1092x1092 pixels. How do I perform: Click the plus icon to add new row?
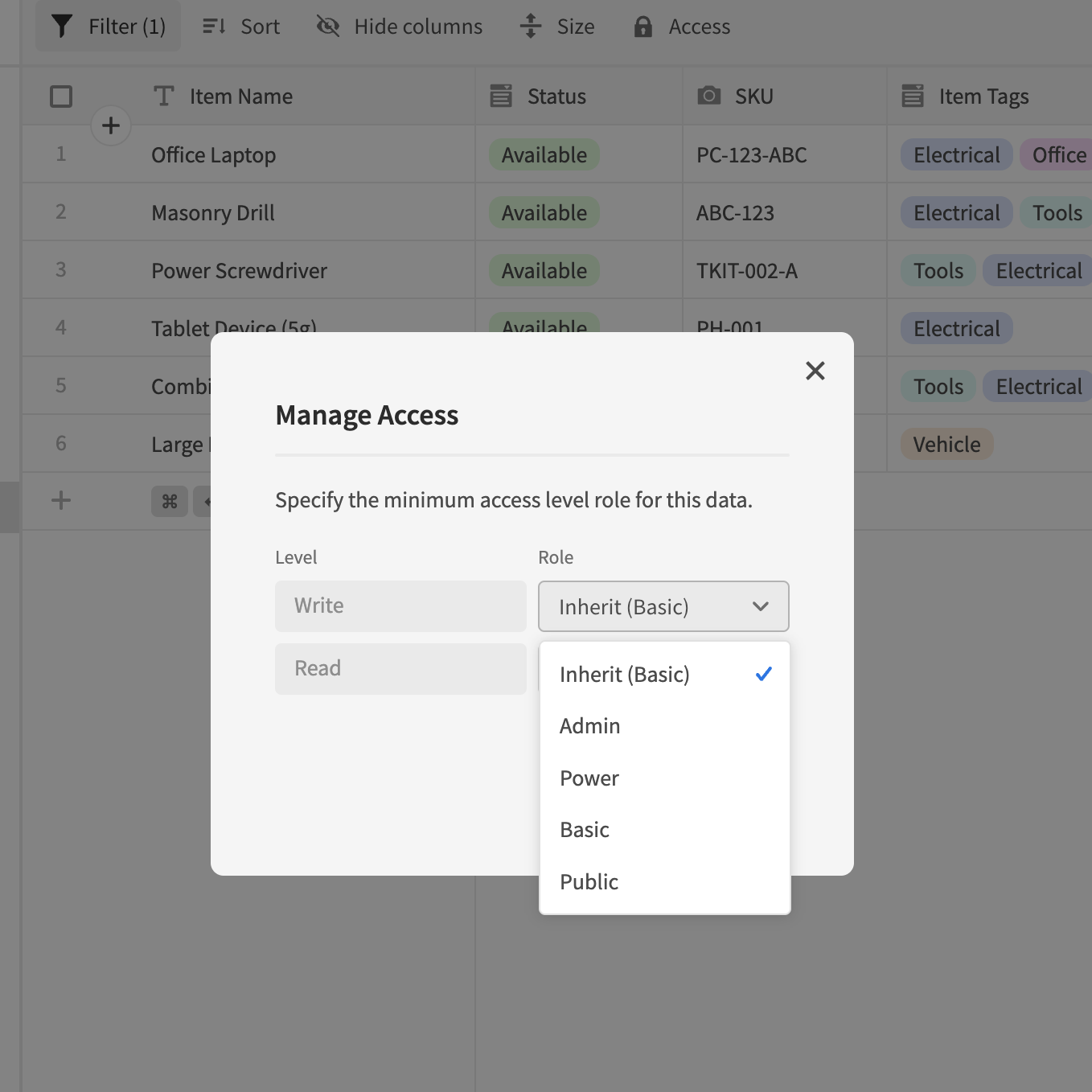(61, 500)
